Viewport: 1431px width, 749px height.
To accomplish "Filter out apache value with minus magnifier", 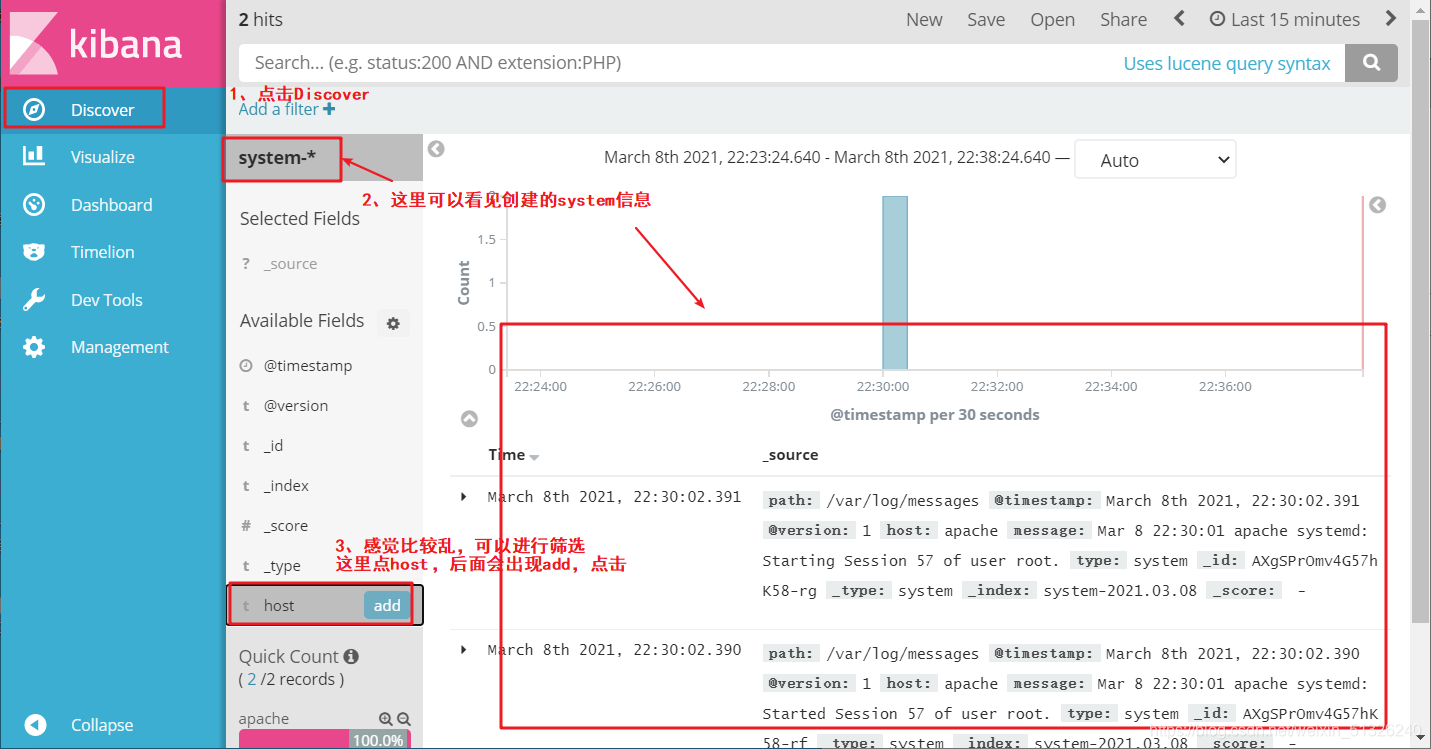I will point(404,719).
